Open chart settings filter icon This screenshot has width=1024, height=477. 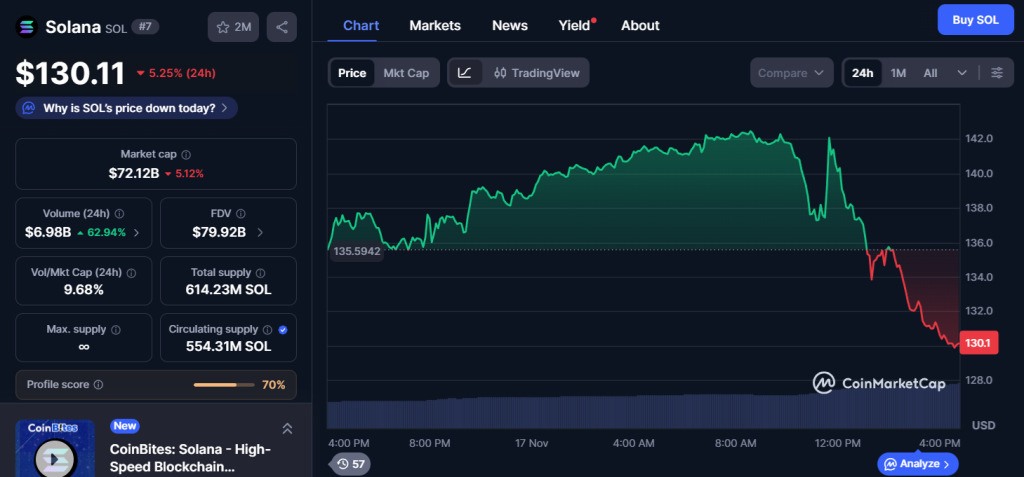tap(996, 73)
